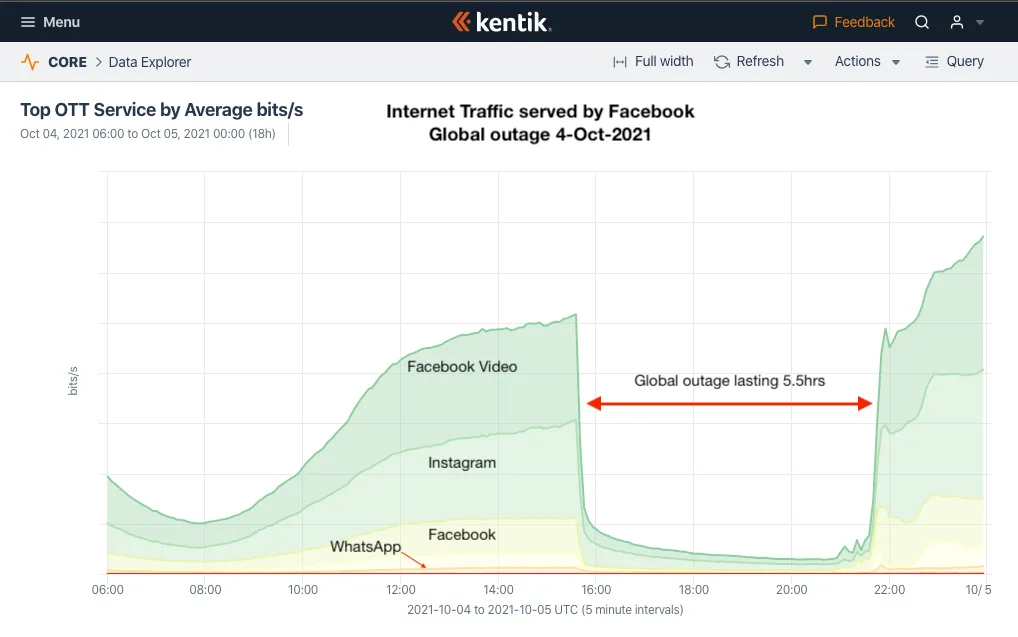This screenshot has height=637, width=1018.
Task: Go to Data Explorer breadcrumb
Action: [x=150, y=62]
